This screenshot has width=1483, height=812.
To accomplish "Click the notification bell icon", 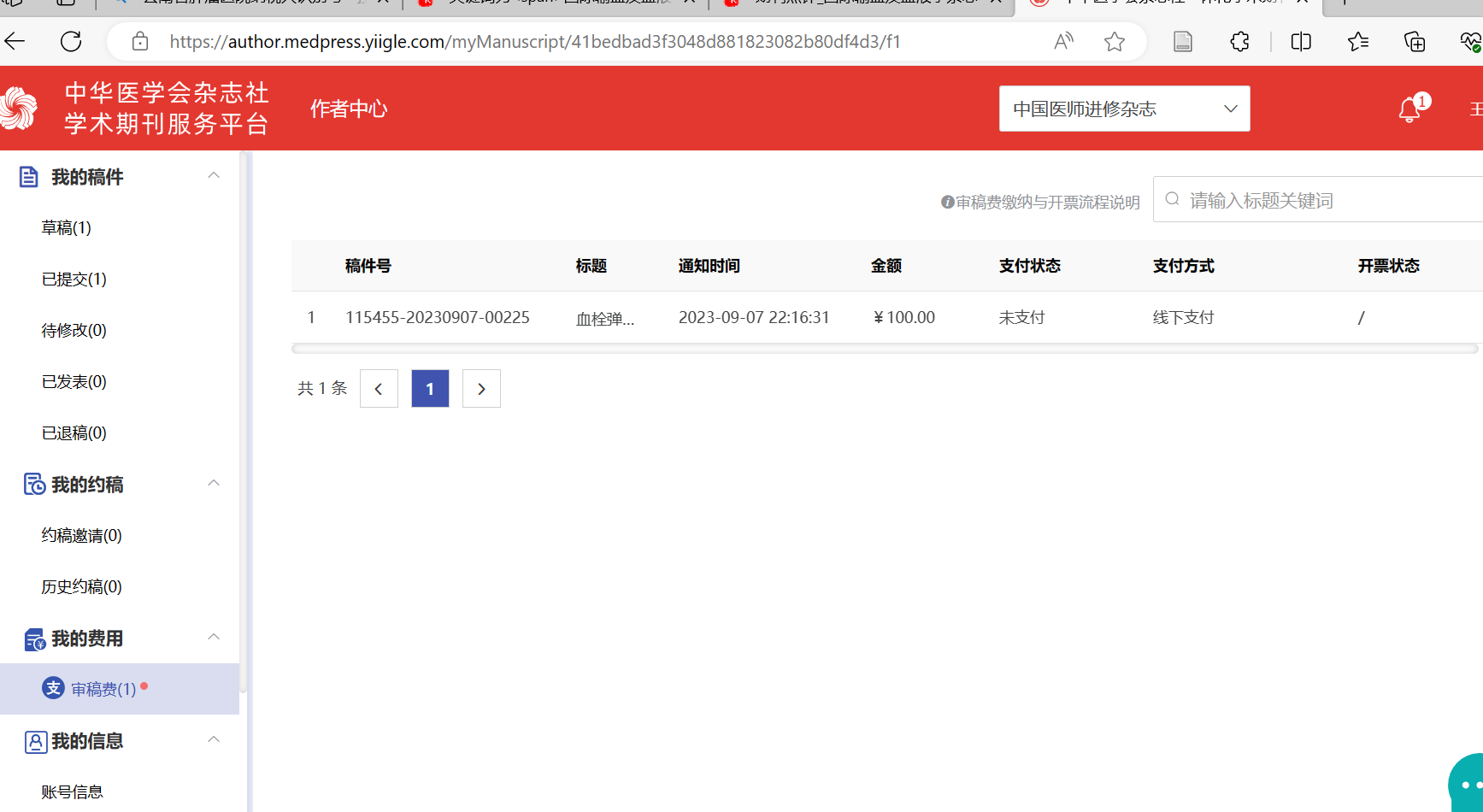I will click(x=1409, y=110).
